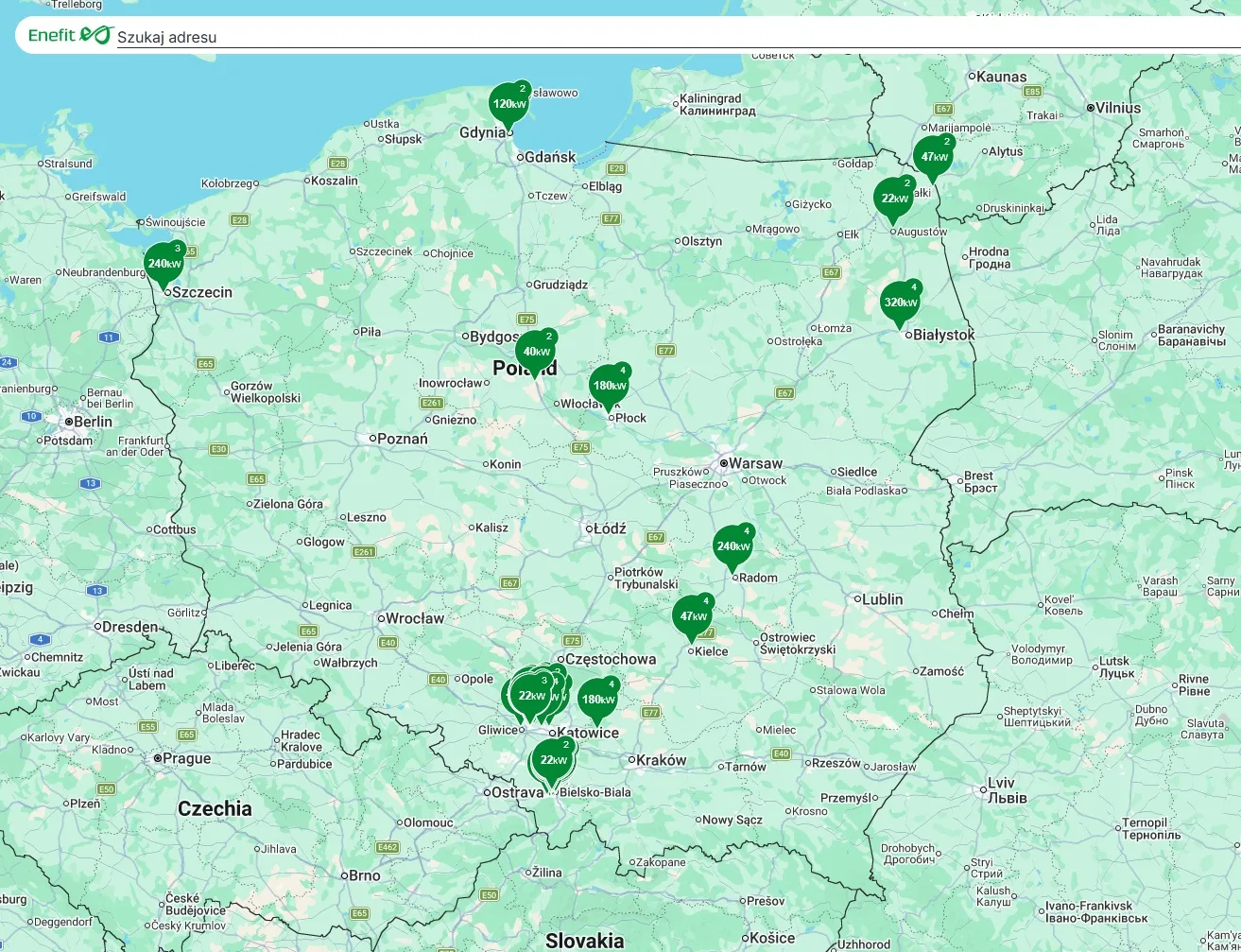This screenshot has height=952, width=1241.
Task: Click the Łódź city label
Action: 610,528
